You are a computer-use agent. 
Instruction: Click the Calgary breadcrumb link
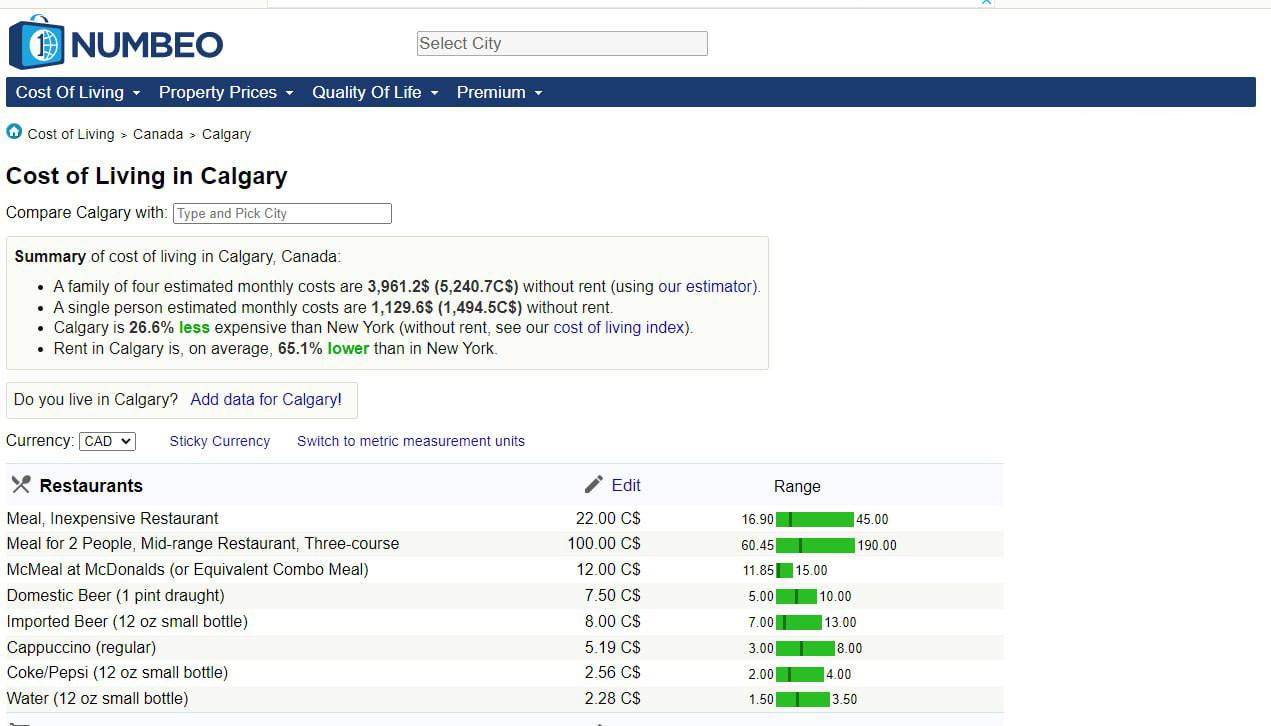tap(226, 134)
